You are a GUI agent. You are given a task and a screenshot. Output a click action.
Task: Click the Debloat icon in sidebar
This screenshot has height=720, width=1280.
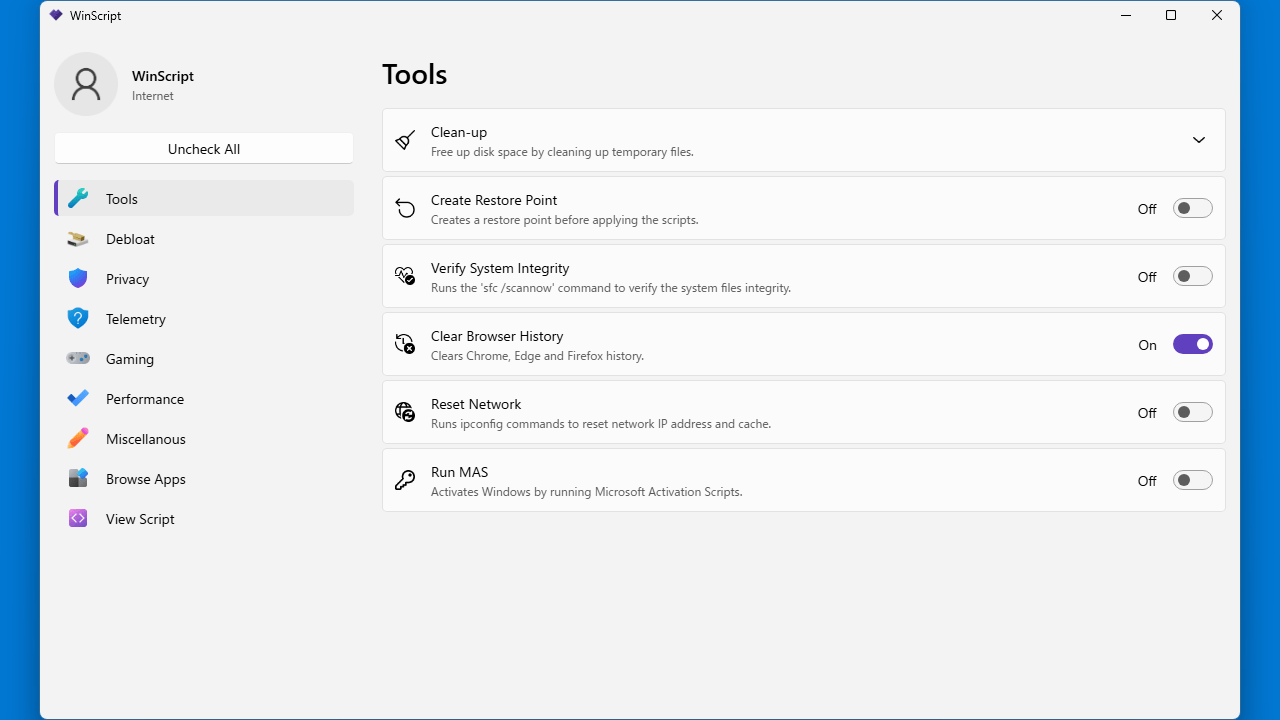tap(78, 239)
